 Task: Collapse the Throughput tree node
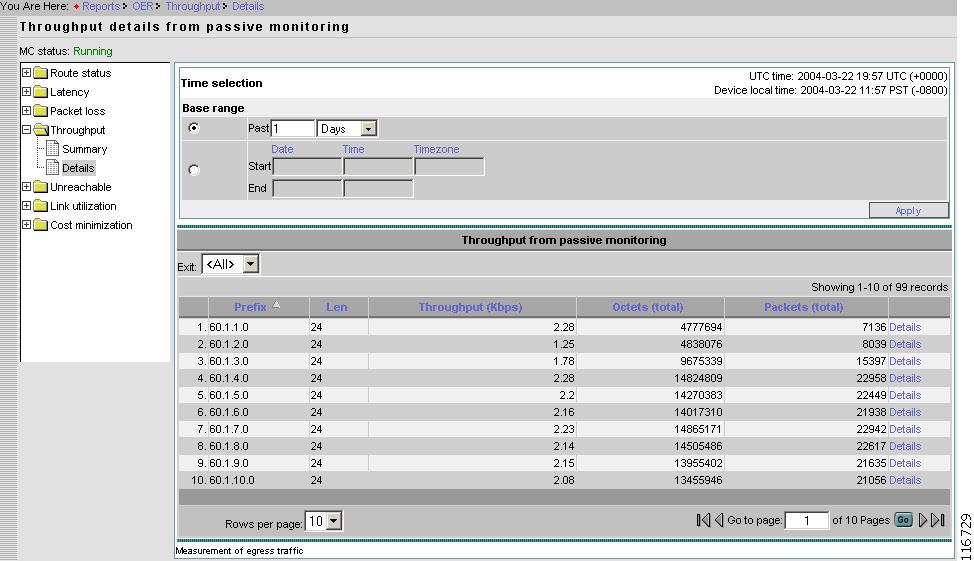click(x=27, y=130)
